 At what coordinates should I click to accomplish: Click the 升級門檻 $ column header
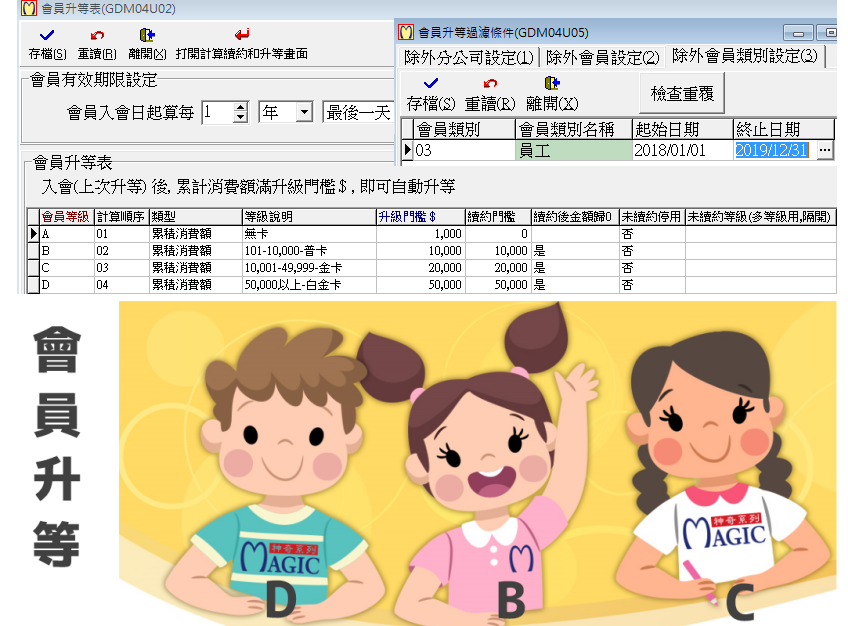[x=420, y=217]
